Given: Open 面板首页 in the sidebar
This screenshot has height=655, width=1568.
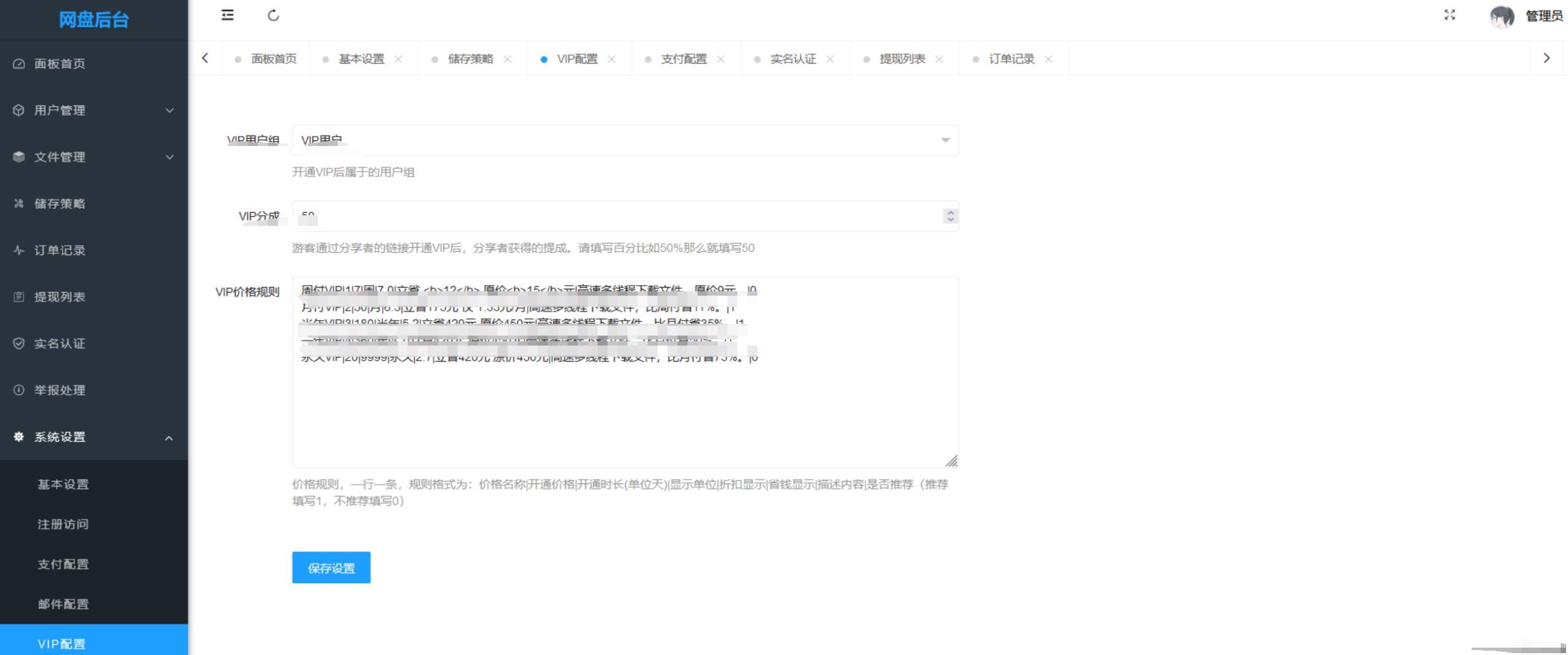Looking at the screenshot, I should click(94, 64).
